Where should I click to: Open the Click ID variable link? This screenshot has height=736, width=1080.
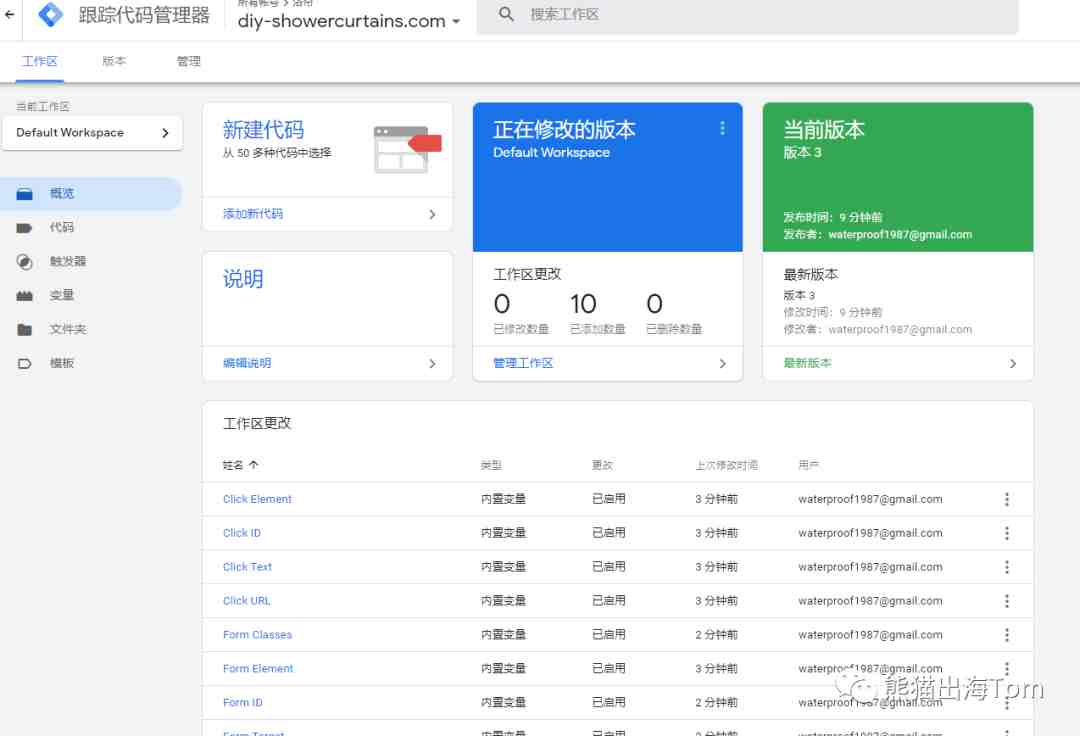[242, 533]
